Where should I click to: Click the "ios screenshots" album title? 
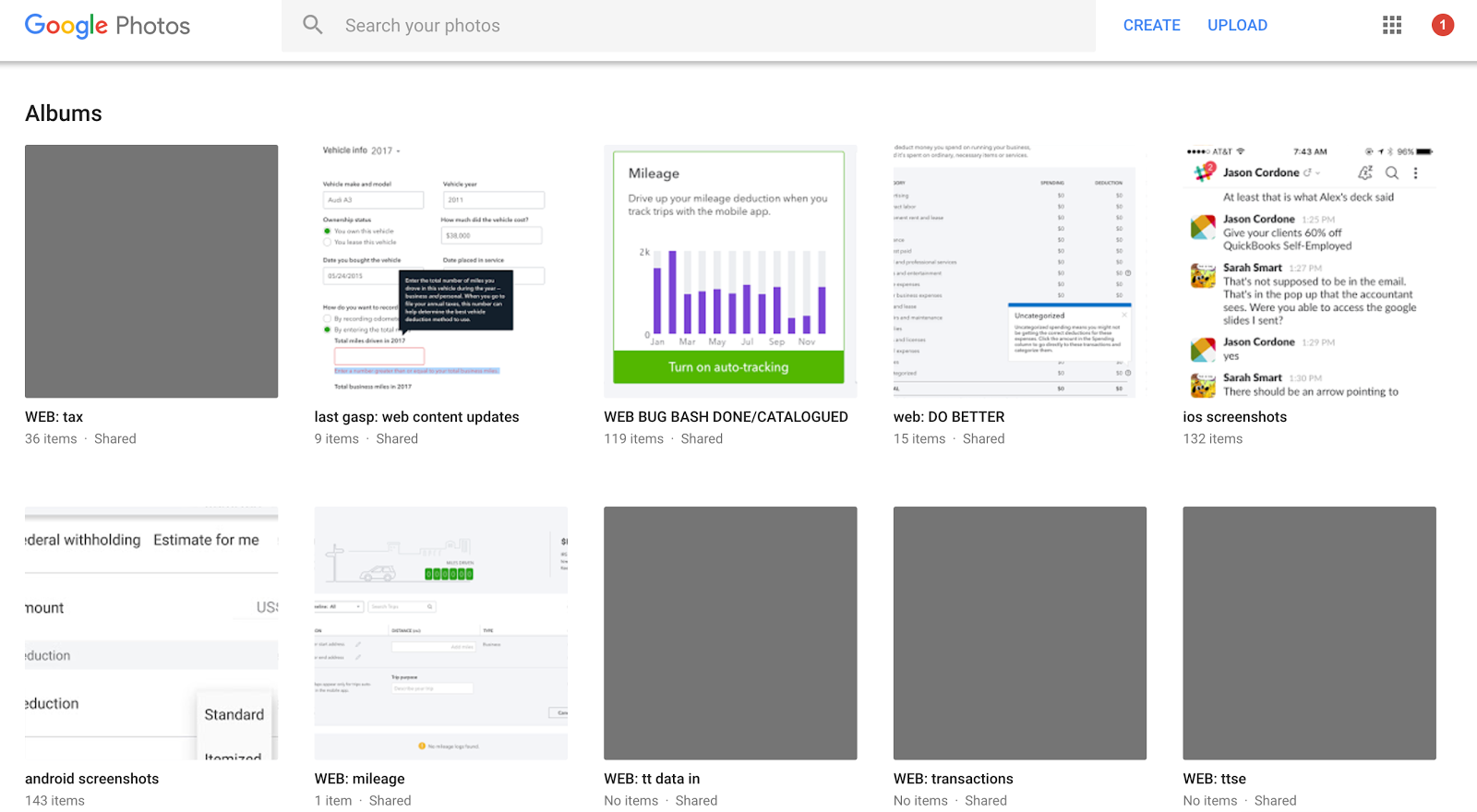(x=1235, y=417)
